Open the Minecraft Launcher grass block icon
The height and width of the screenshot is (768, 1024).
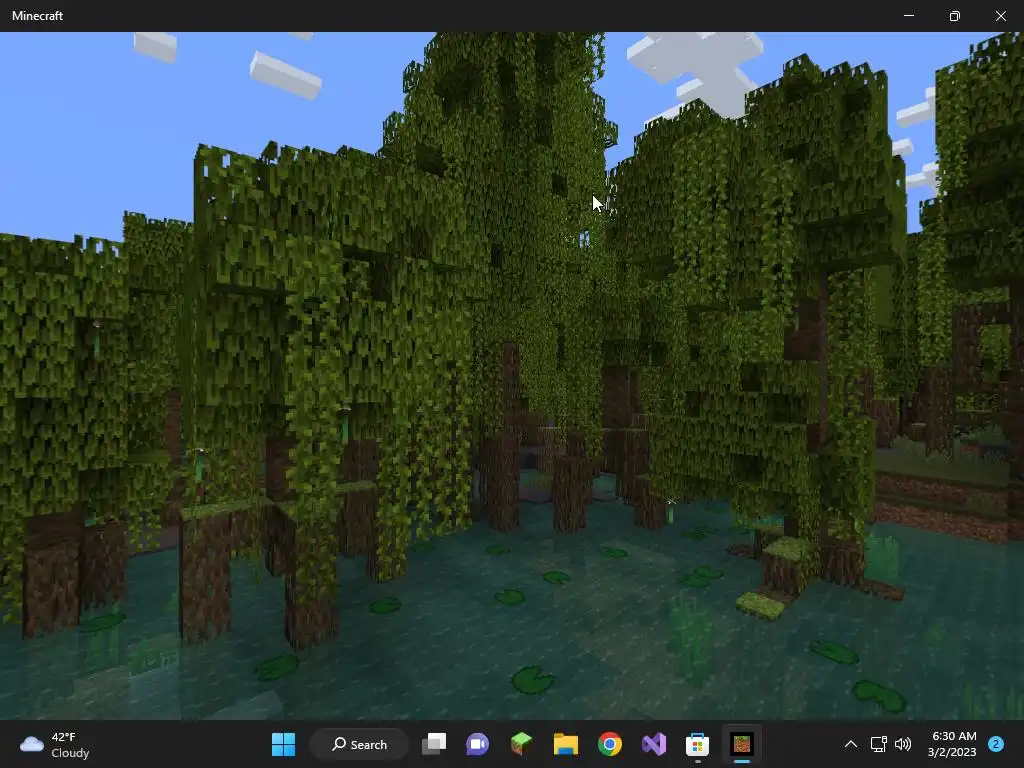pos(521,744)
